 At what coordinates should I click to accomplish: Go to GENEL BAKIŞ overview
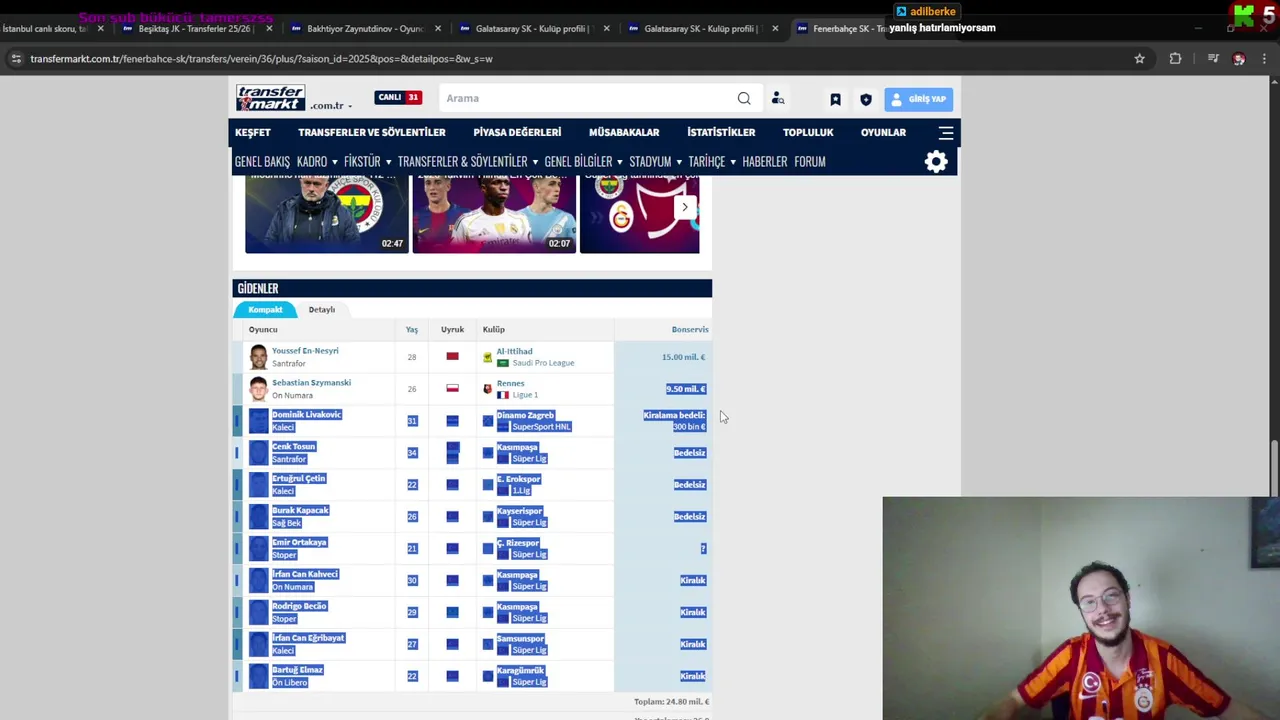point(262,162)
